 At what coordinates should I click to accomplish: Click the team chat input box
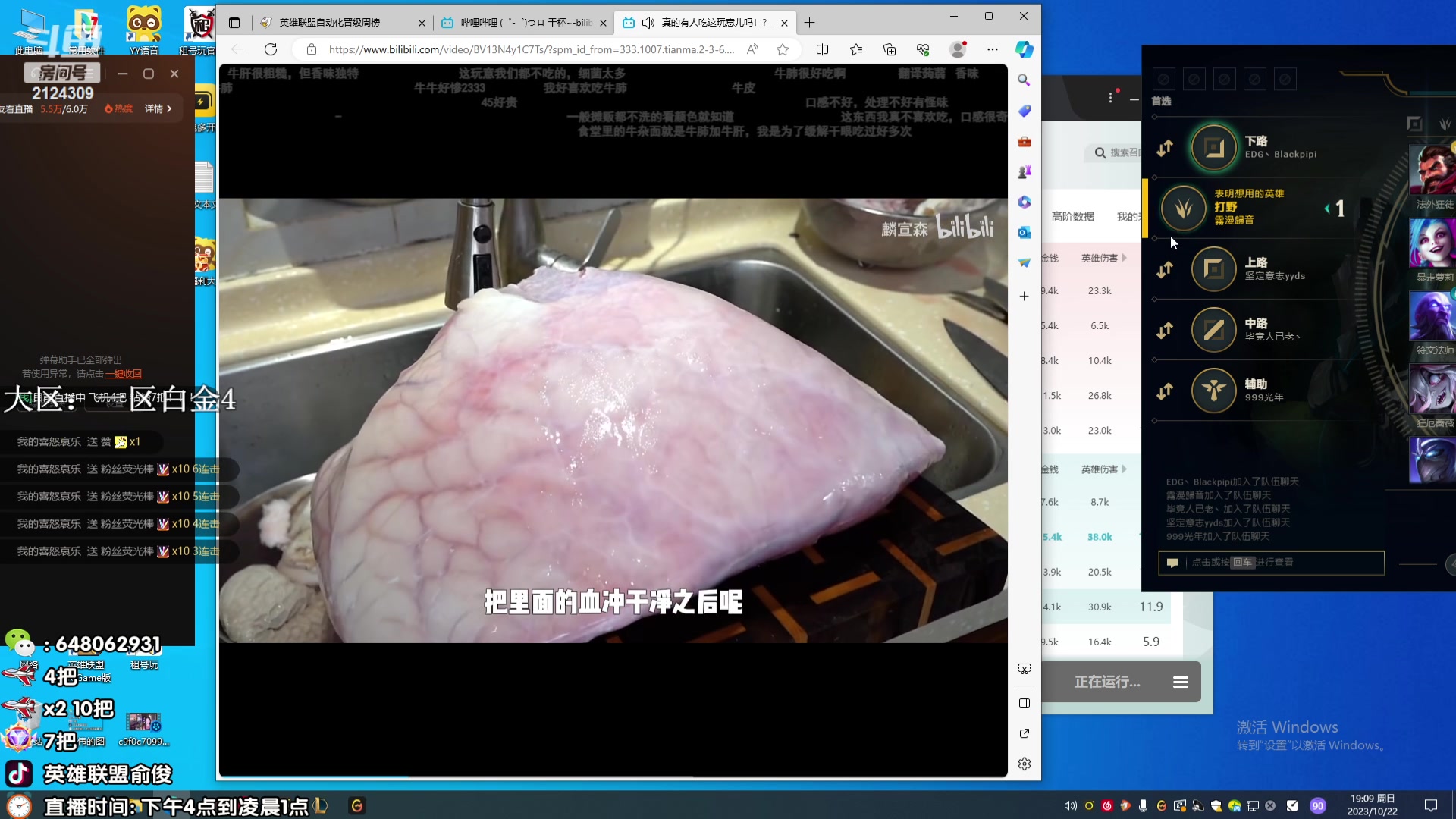[1272, 563]
